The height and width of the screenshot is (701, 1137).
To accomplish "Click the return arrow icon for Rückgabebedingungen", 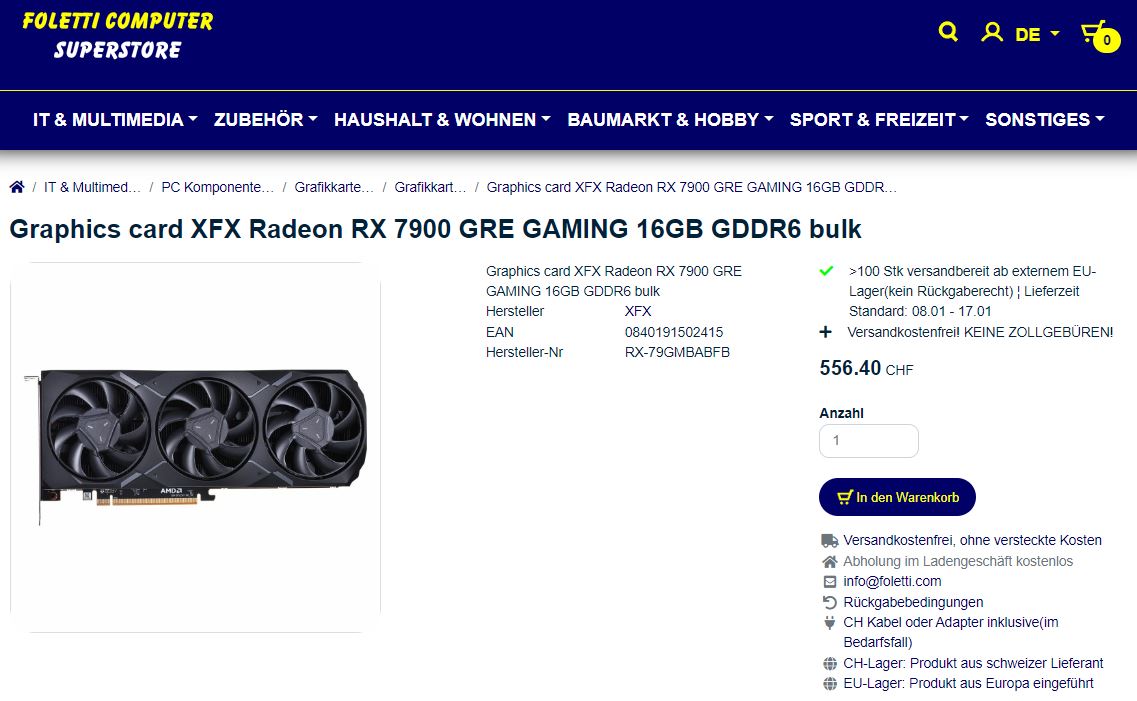I will [x=830, y=602].
